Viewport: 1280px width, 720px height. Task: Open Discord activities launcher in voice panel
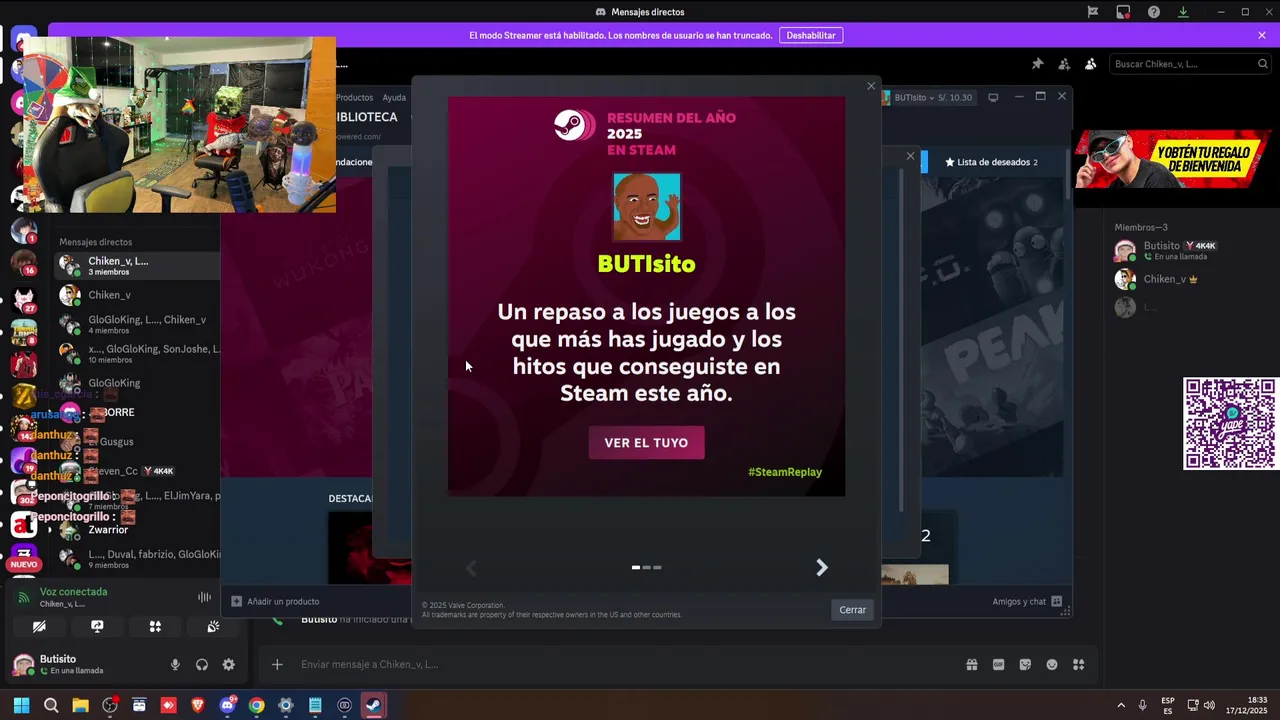[155, 626]
